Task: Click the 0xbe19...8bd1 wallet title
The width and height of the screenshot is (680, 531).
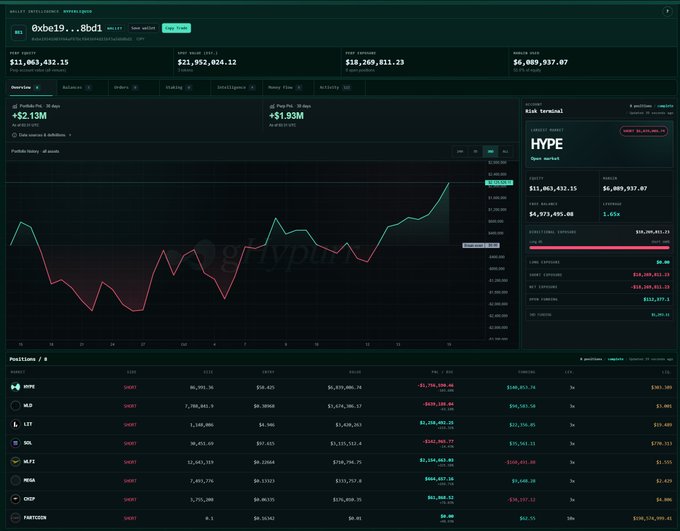Action: 67,28
